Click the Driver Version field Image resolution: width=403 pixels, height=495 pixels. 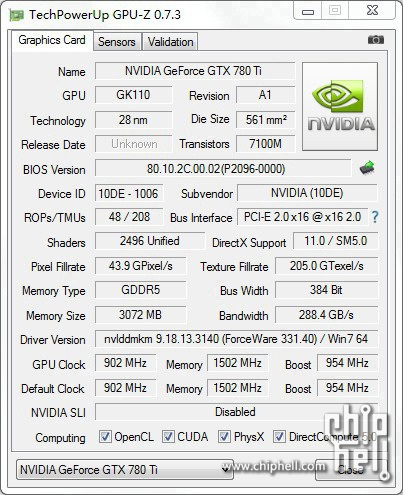pos(236,339)
